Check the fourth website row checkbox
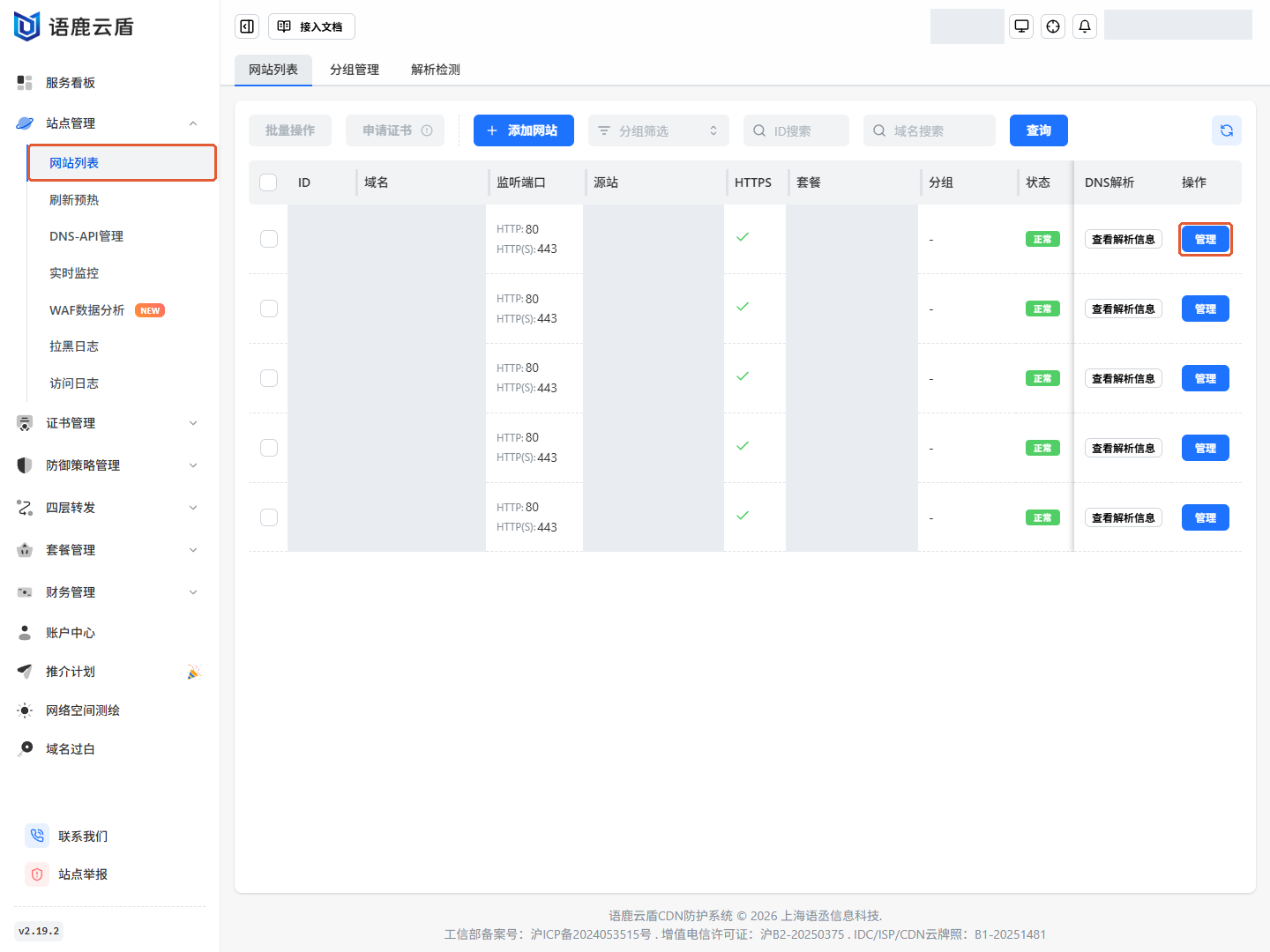The image size is (1270, 952). coord(269,448)
